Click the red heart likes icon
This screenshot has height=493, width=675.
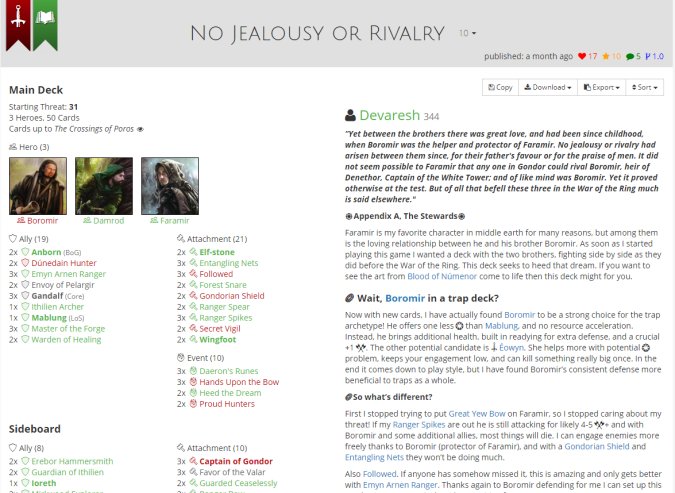point(582,56)
